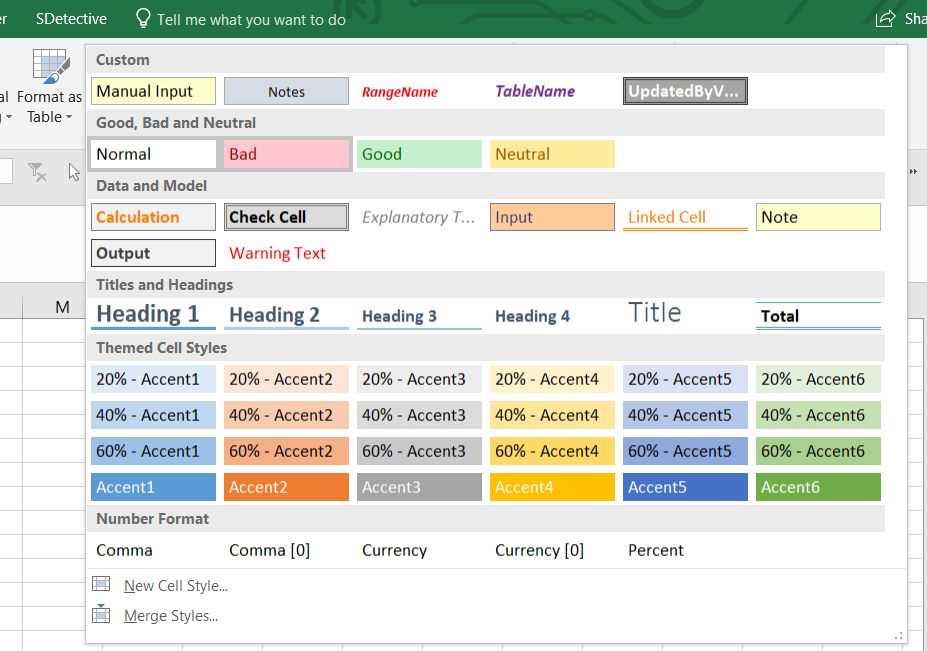
Task: Pick the 40% - Accent3 themed style
Action: pyautogui.click(x=419, y=415)
